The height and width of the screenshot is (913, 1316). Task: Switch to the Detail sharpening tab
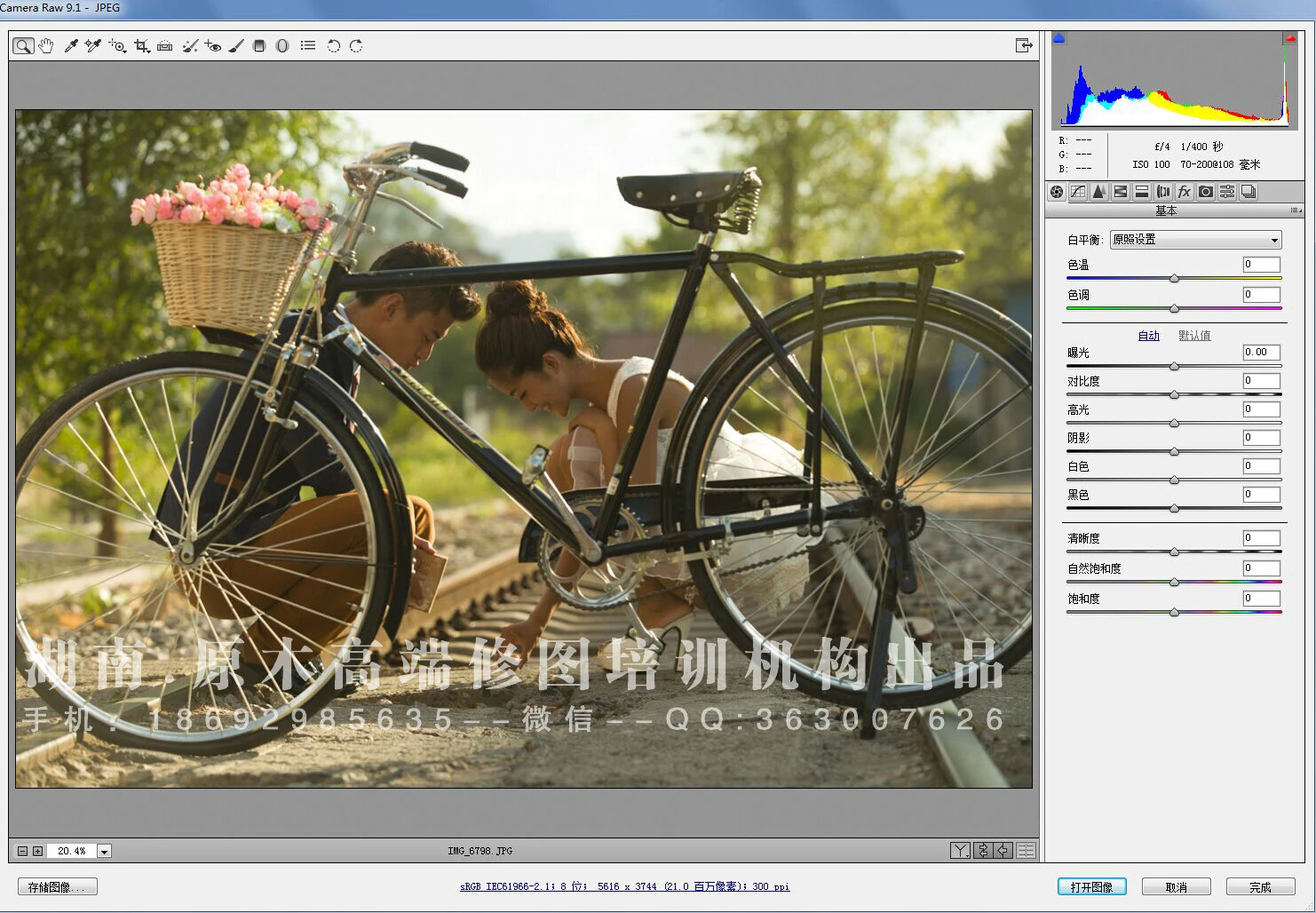coord(1099,192)
